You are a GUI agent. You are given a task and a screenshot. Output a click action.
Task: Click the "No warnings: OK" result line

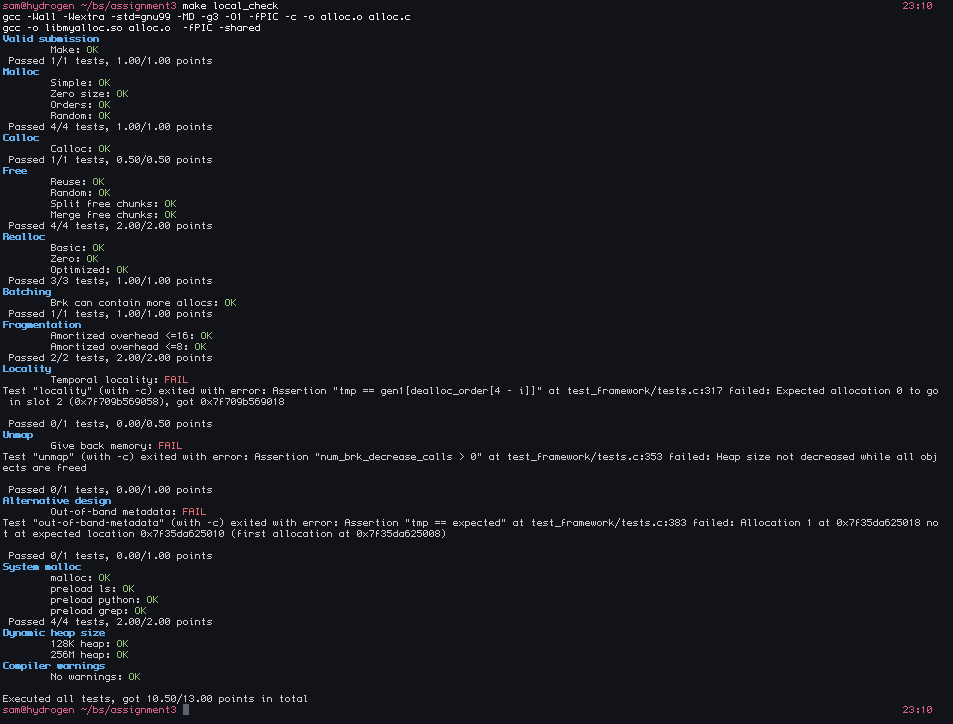tap(95, 677)
